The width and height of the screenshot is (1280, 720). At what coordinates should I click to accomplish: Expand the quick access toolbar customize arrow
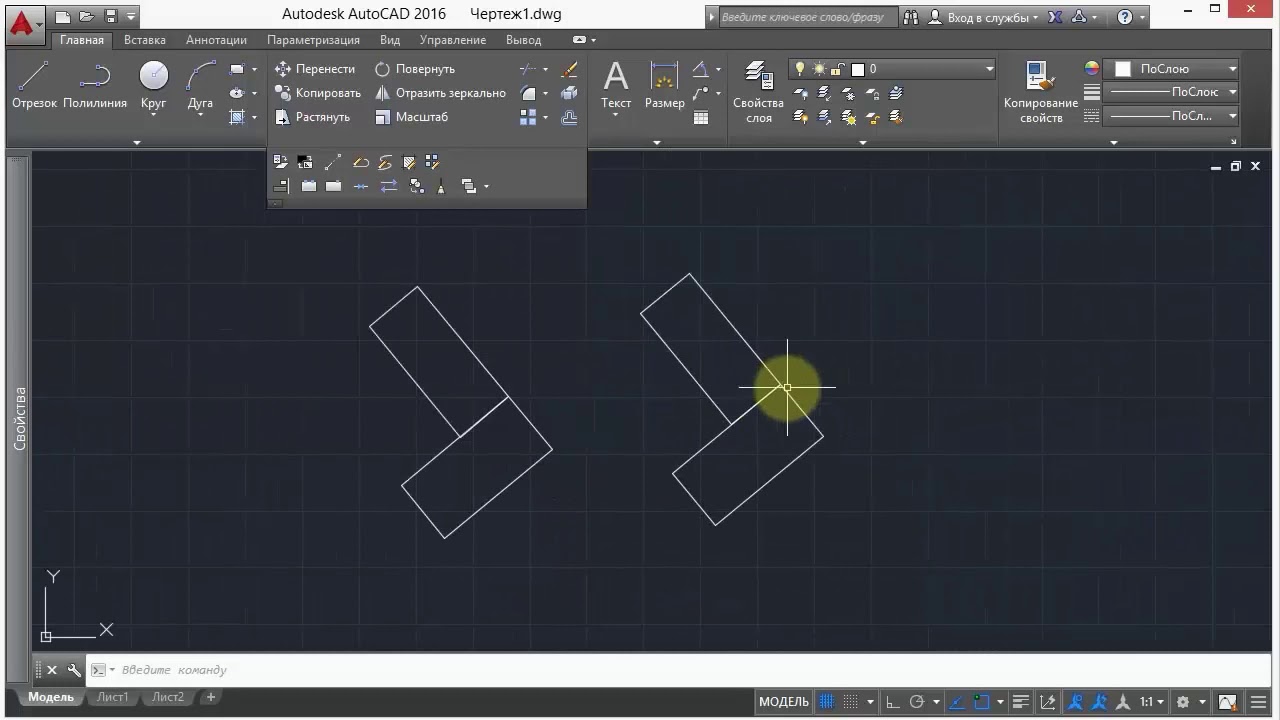131,17
